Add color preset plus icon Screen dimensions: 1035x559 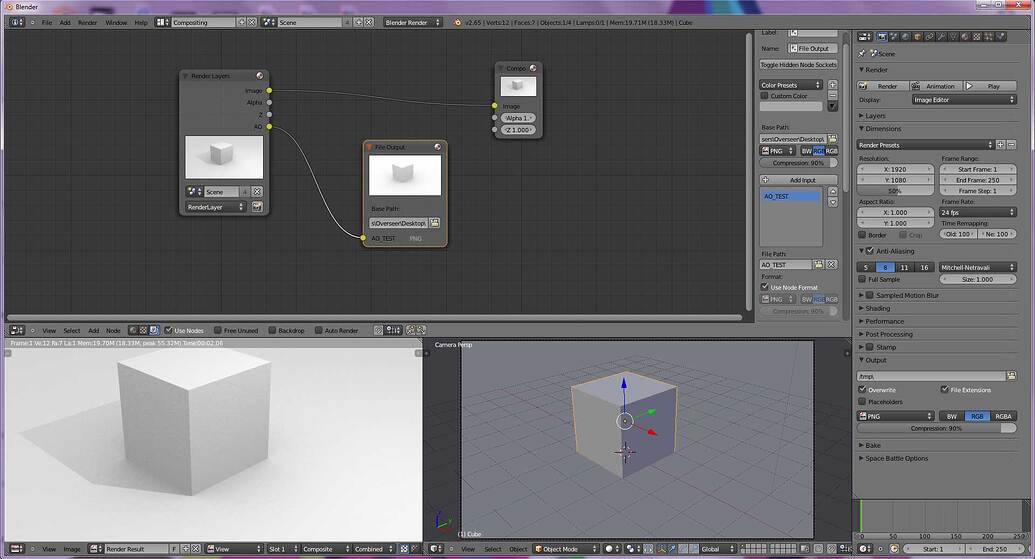(832, 84)
